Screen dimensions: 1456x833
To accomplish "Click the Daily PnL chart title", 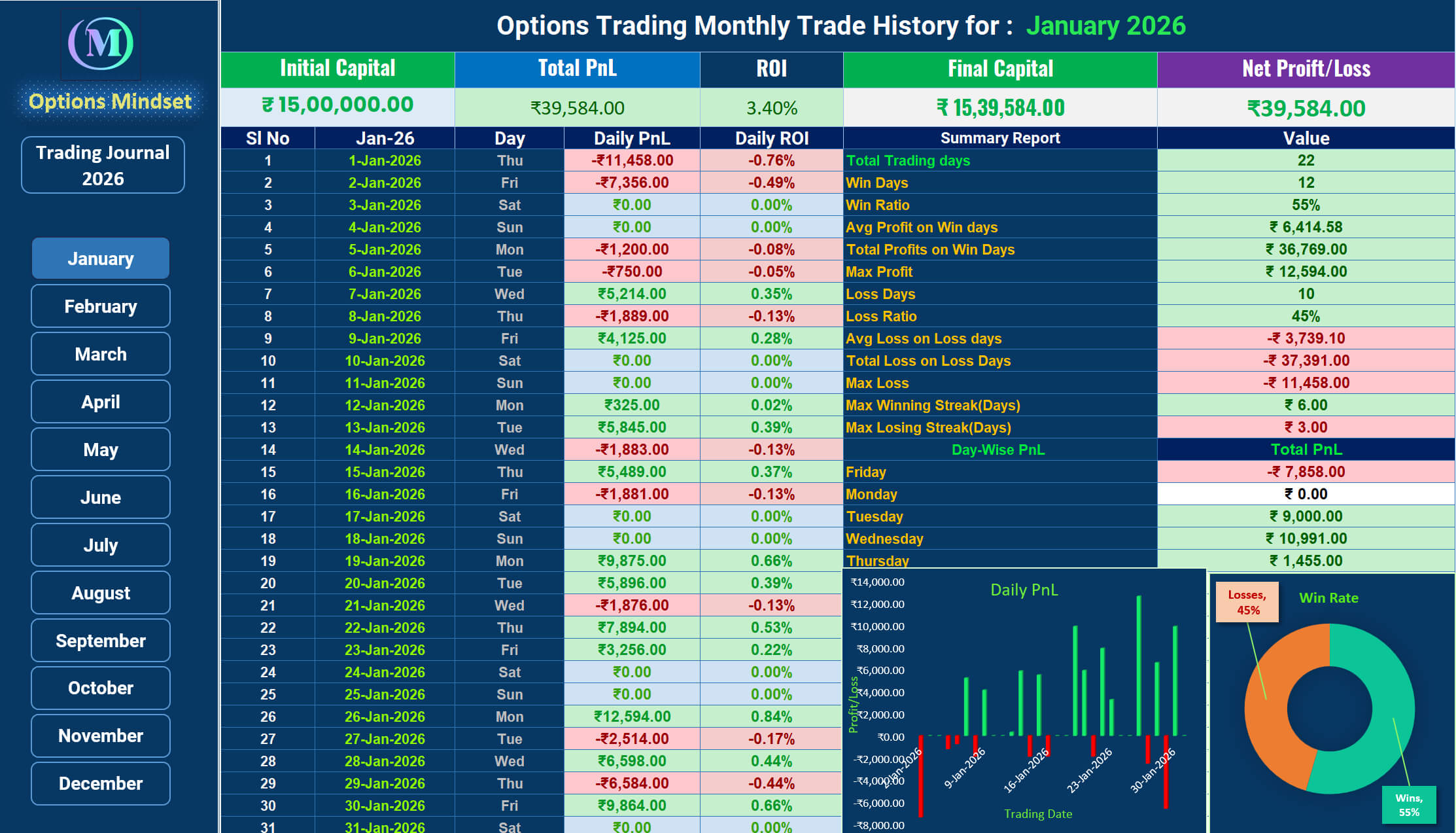I will point(1024,589).
